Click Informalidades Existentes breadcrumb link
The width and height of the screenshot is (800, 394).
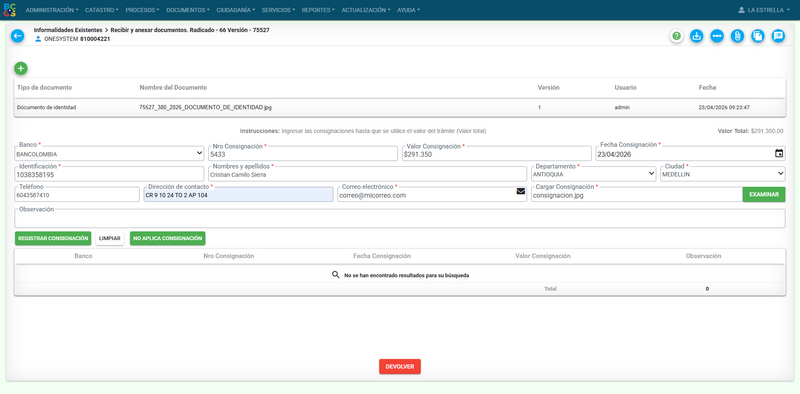click(68, 30)
